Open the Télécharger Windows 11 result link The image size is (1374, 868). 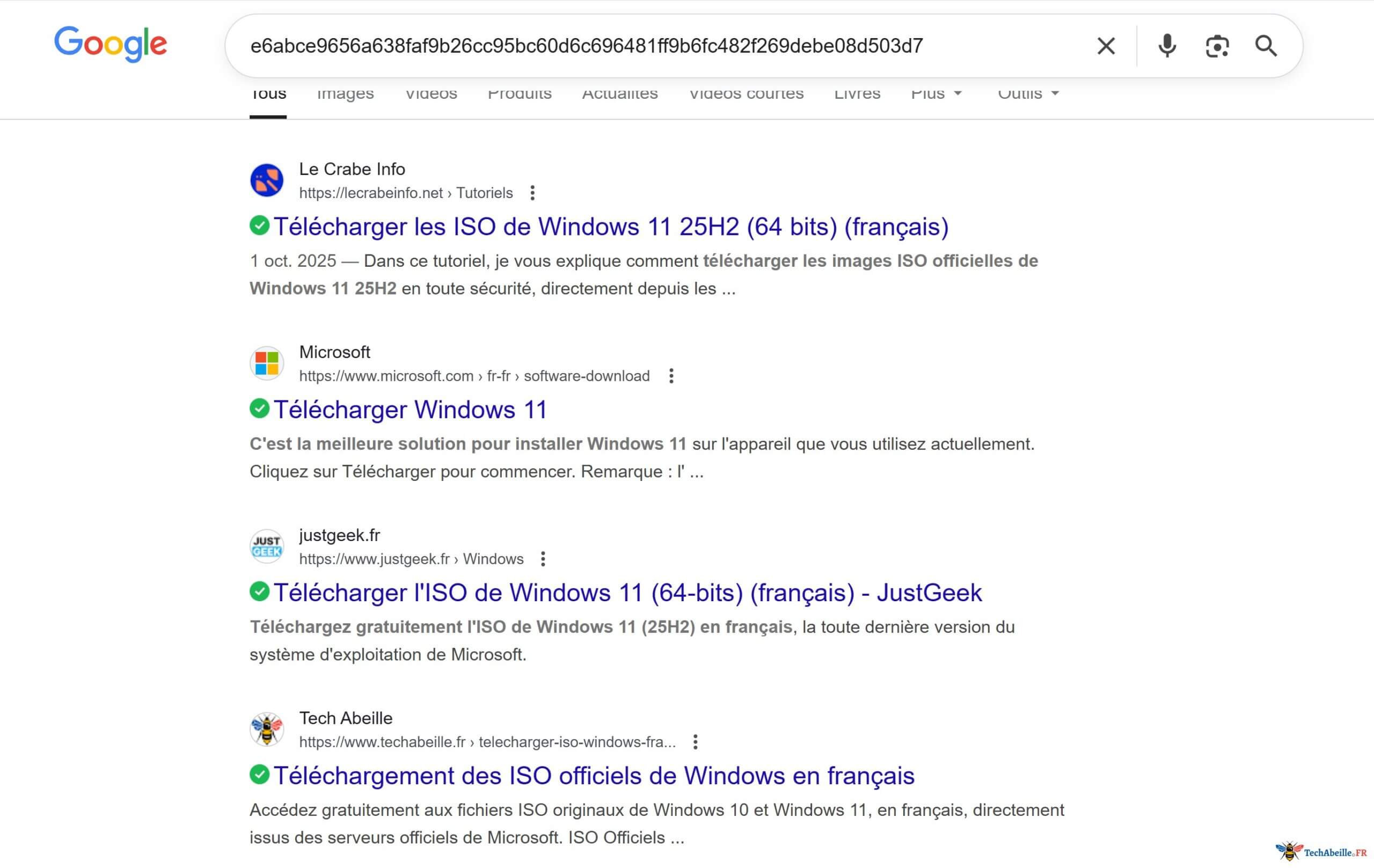tap(410, 409)
